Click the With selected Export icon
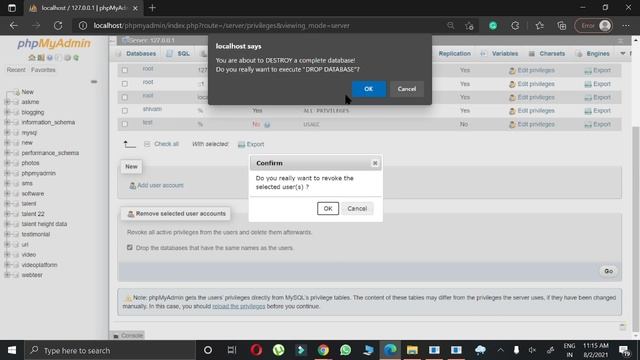The width and height of the screenshot is (640, 360). click(242, 144)
